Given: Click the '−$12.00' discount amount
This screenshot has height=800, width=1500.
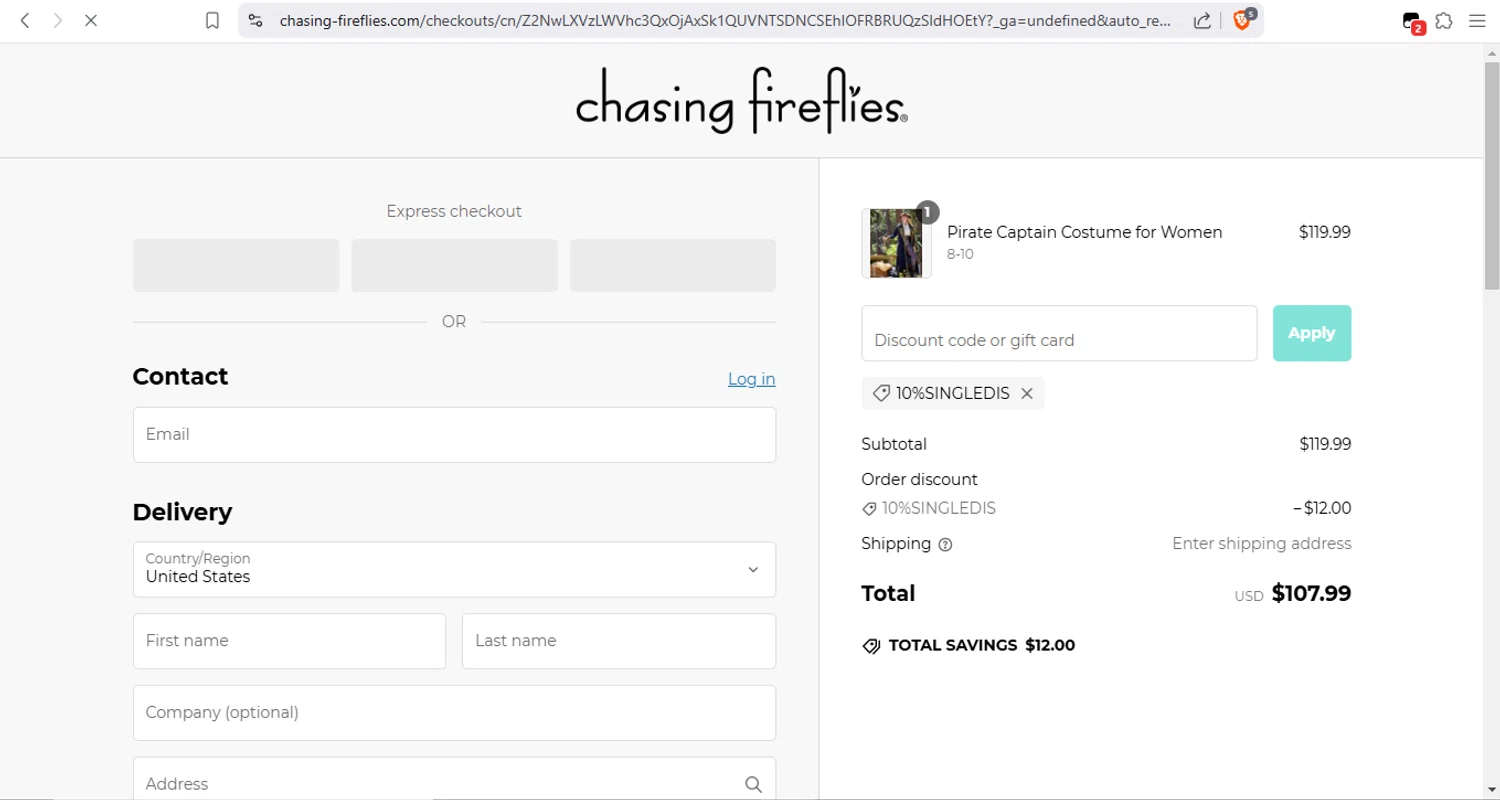Looking at the screenshot, I should (x=1321, y=508).
